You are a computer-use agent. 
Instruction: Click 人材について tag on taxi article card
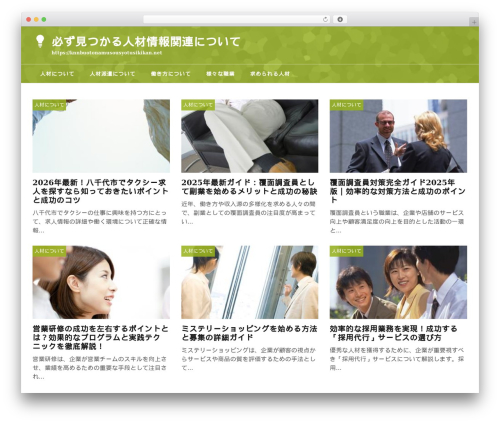pyautogui.click(x=49, y=105)
